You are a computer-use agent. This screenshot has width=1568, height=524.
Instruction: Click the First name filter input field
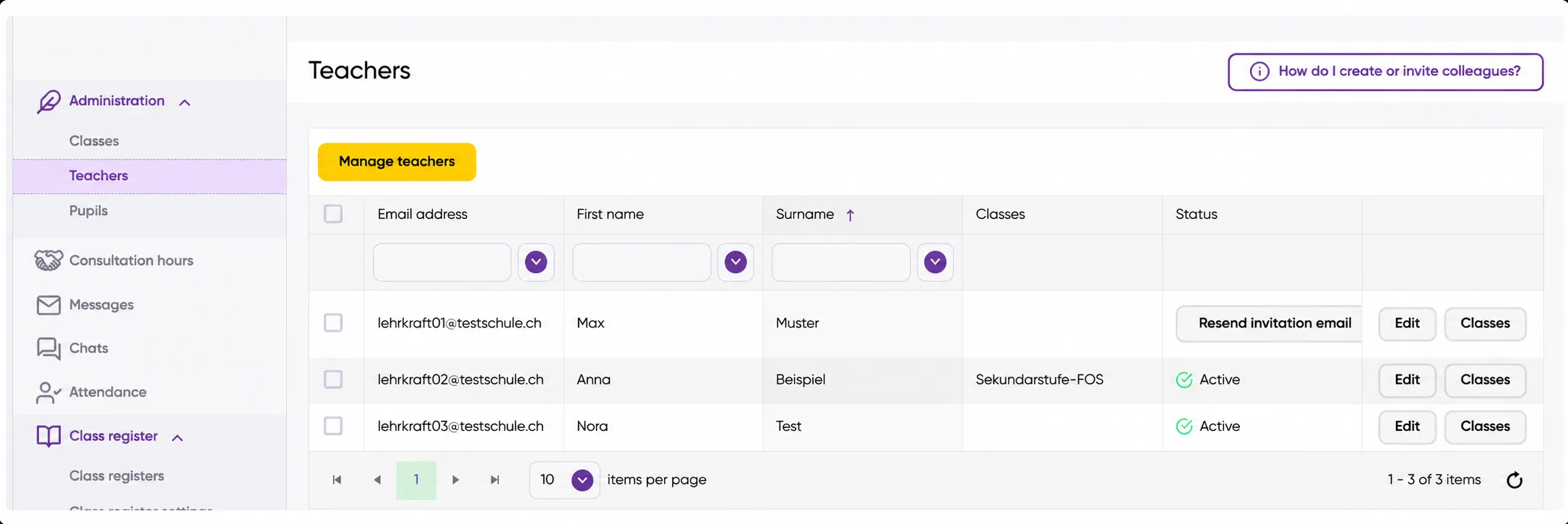[x=642, y=262]
